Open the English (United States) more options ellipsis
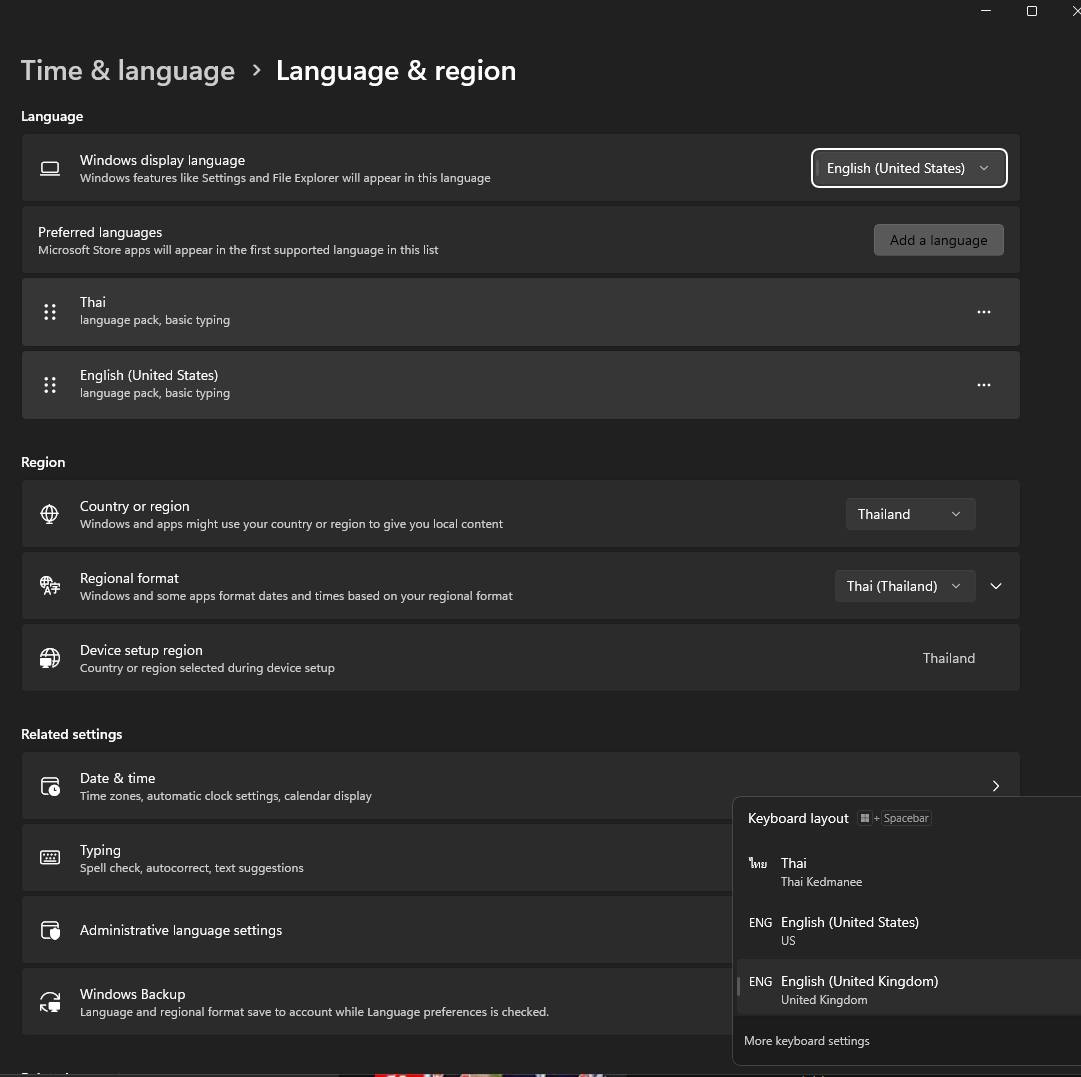The image size is (1081, 1077). coord(983,385)
